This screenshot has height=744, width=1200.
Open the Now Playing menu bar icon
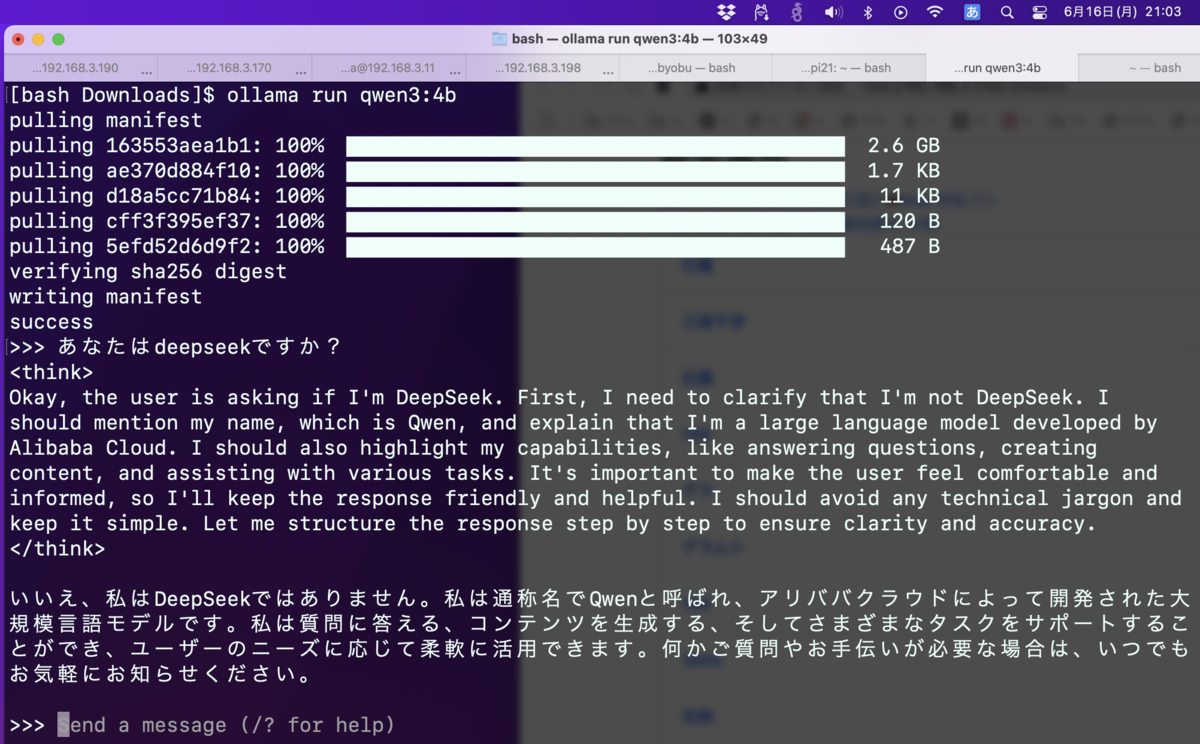point(901,12)
